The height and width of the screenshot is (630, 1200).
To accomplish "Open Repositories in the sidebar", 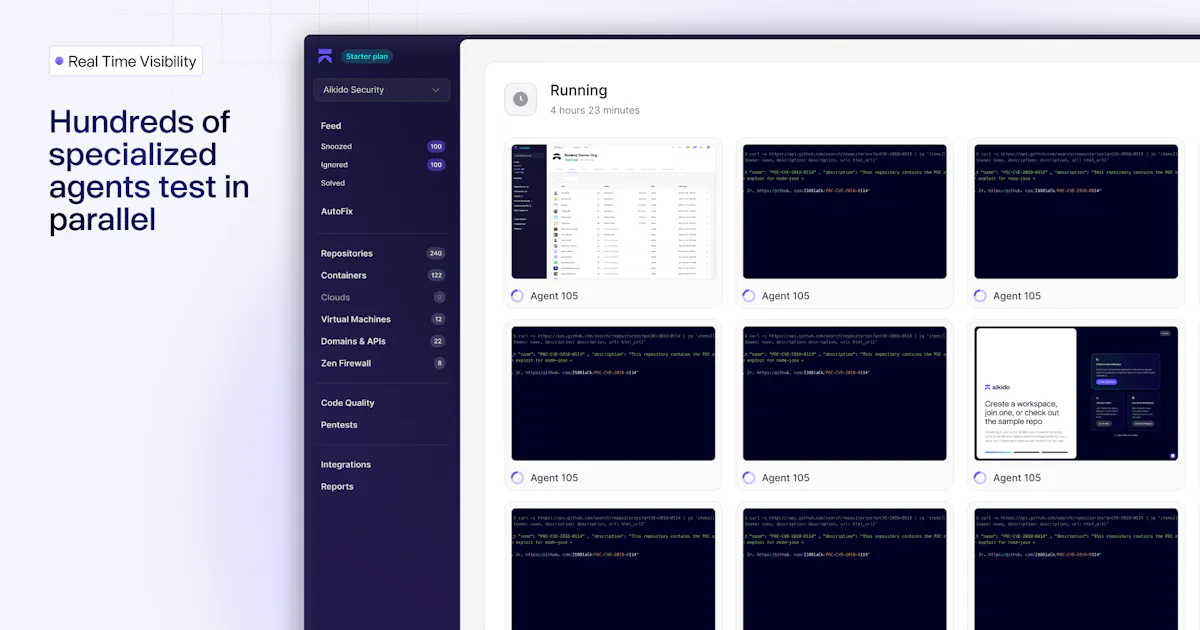I will (347, 253).
